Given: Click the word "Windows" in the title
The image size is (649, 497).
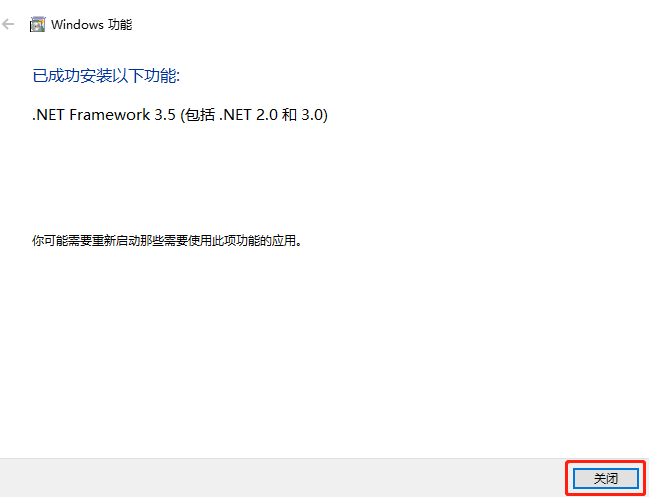Looking at the screenshot, I should coord(77,24).
